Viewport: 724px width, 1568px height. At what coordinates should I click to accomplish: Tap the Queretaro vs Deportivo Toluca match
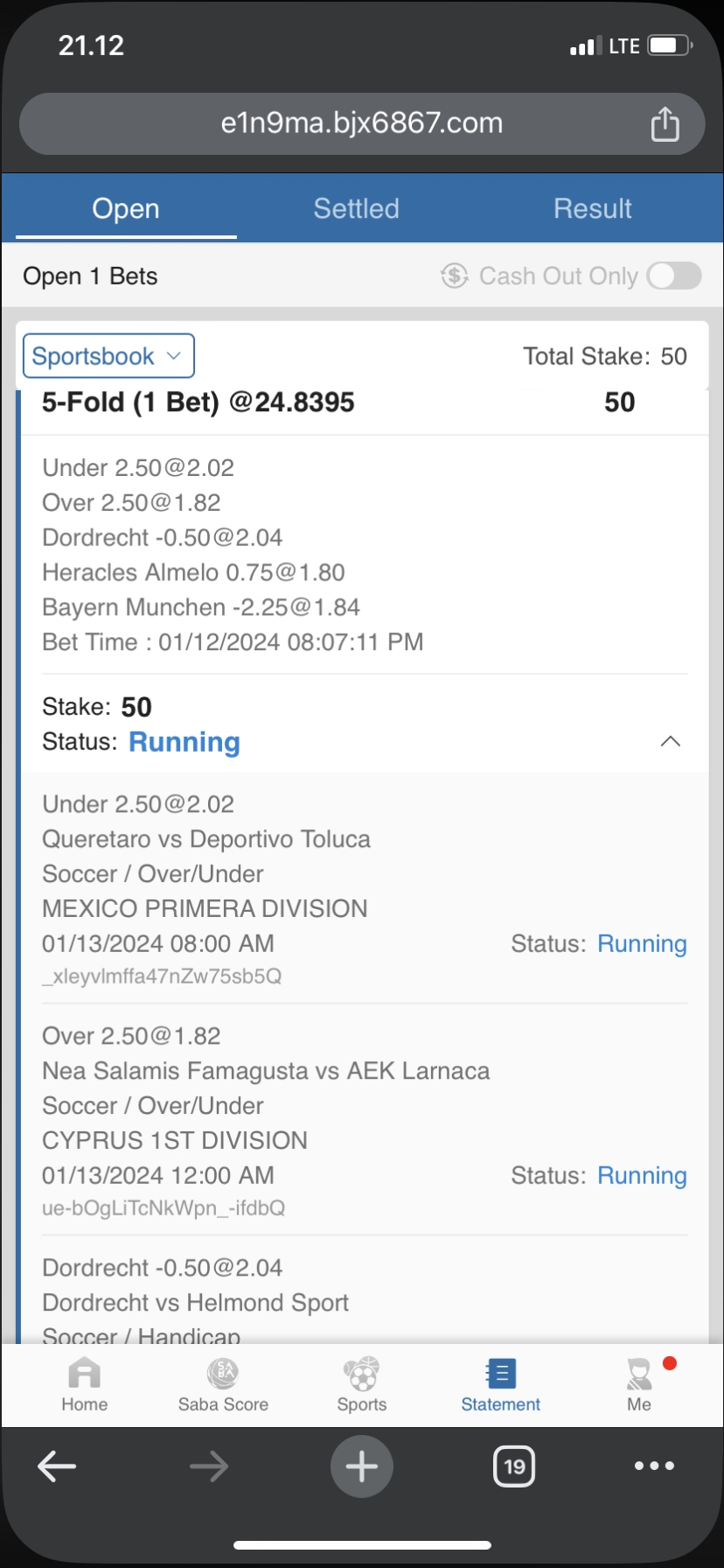[206, 839]
